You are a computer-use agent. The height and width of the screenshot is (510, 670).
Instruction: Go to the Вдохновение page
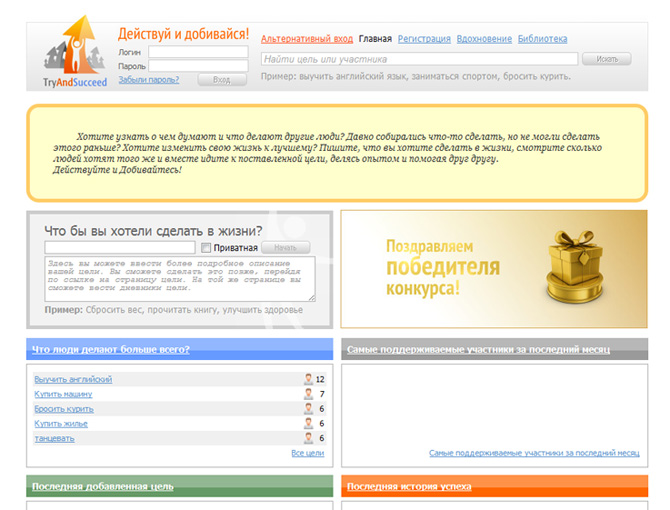click(484, 39)
